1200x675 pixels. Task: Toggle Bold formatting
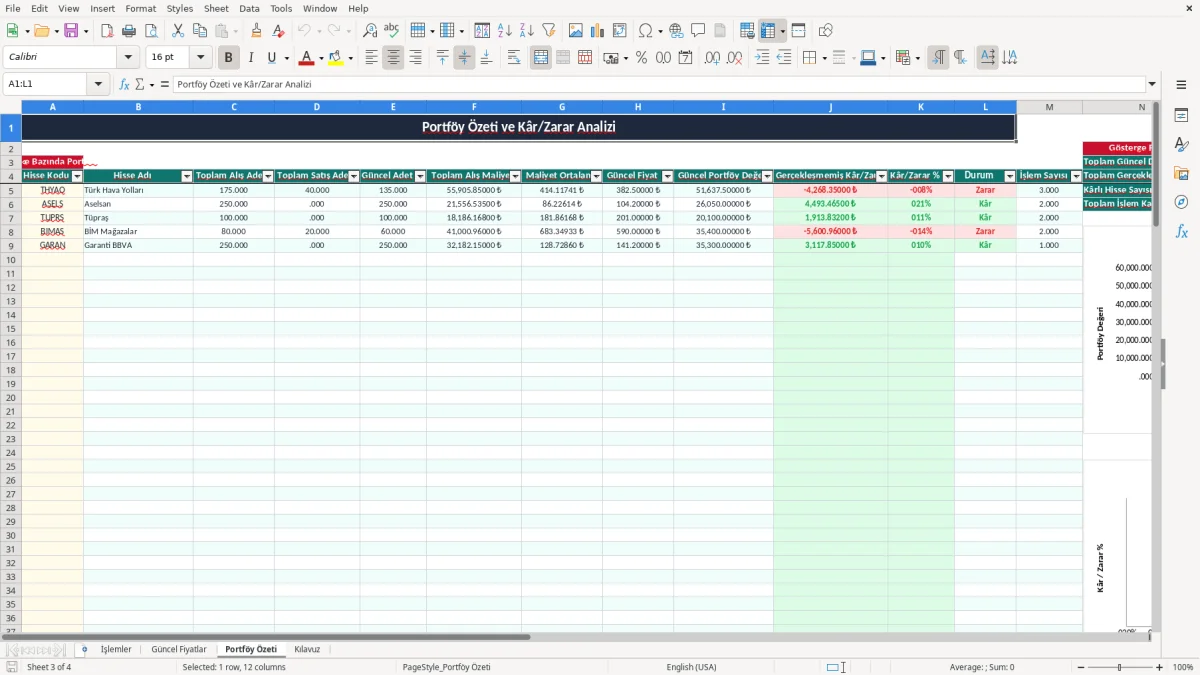click(229, 58)
